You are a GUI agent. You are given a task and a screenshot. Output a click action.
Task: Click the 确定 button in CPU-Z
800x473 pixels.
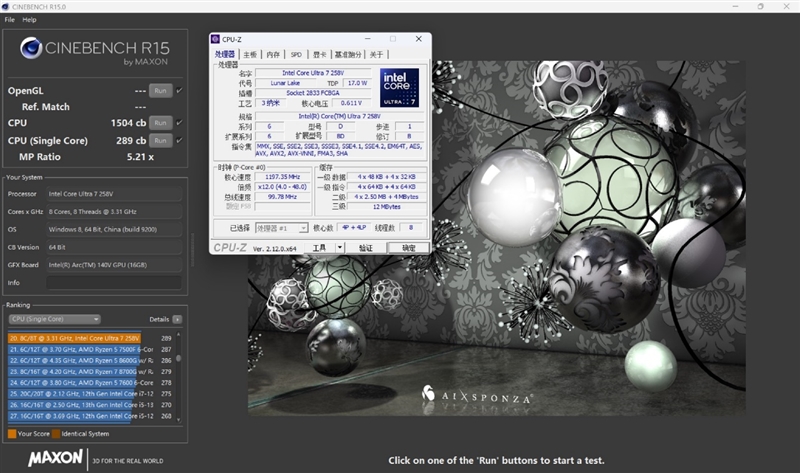click(x=409, y=247)
